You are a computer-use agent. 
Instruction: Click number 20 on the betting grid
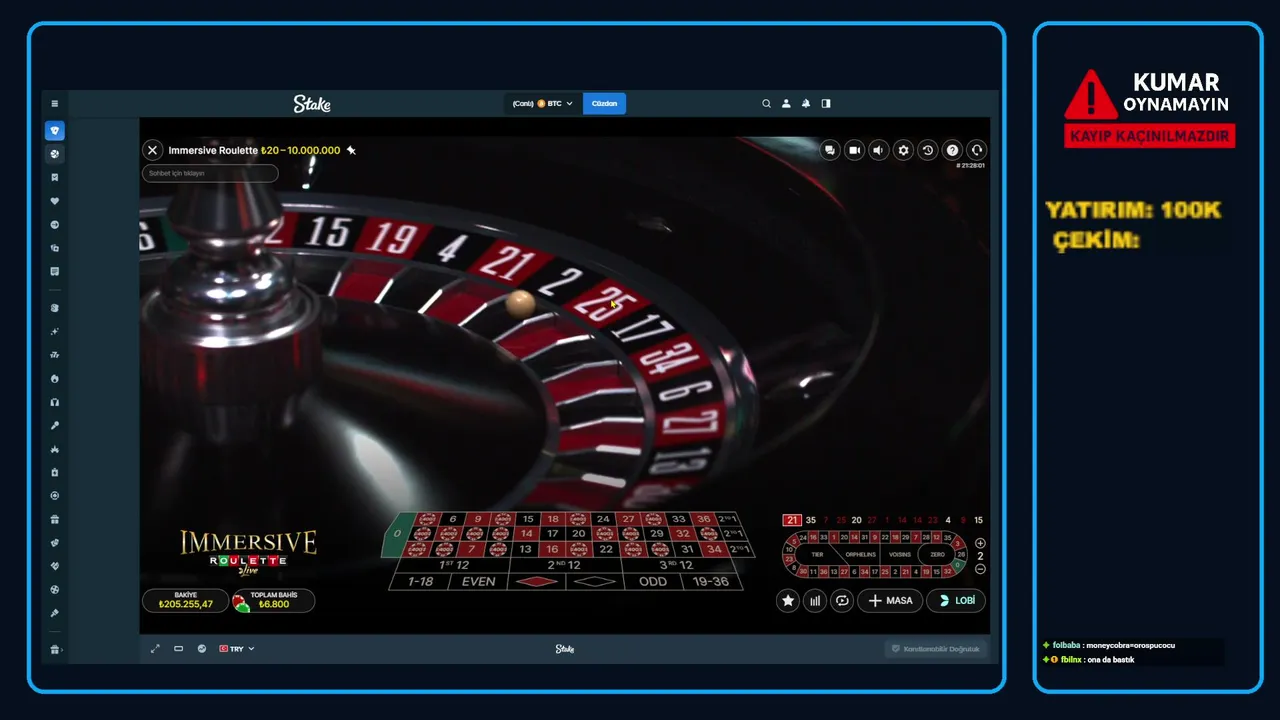pos(578,534)
